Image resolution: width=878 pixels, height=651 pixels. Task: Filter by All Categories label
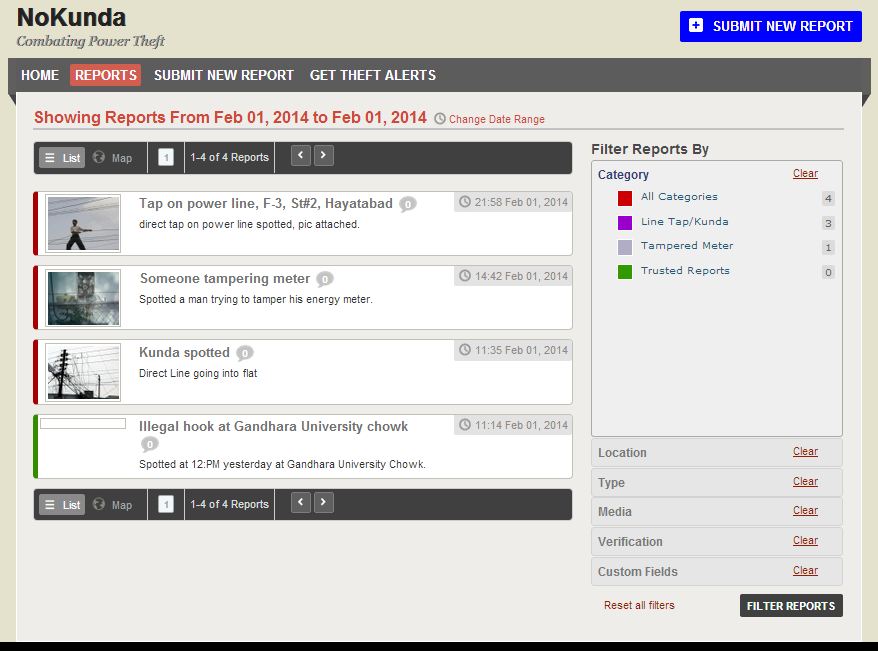point(679,196)
